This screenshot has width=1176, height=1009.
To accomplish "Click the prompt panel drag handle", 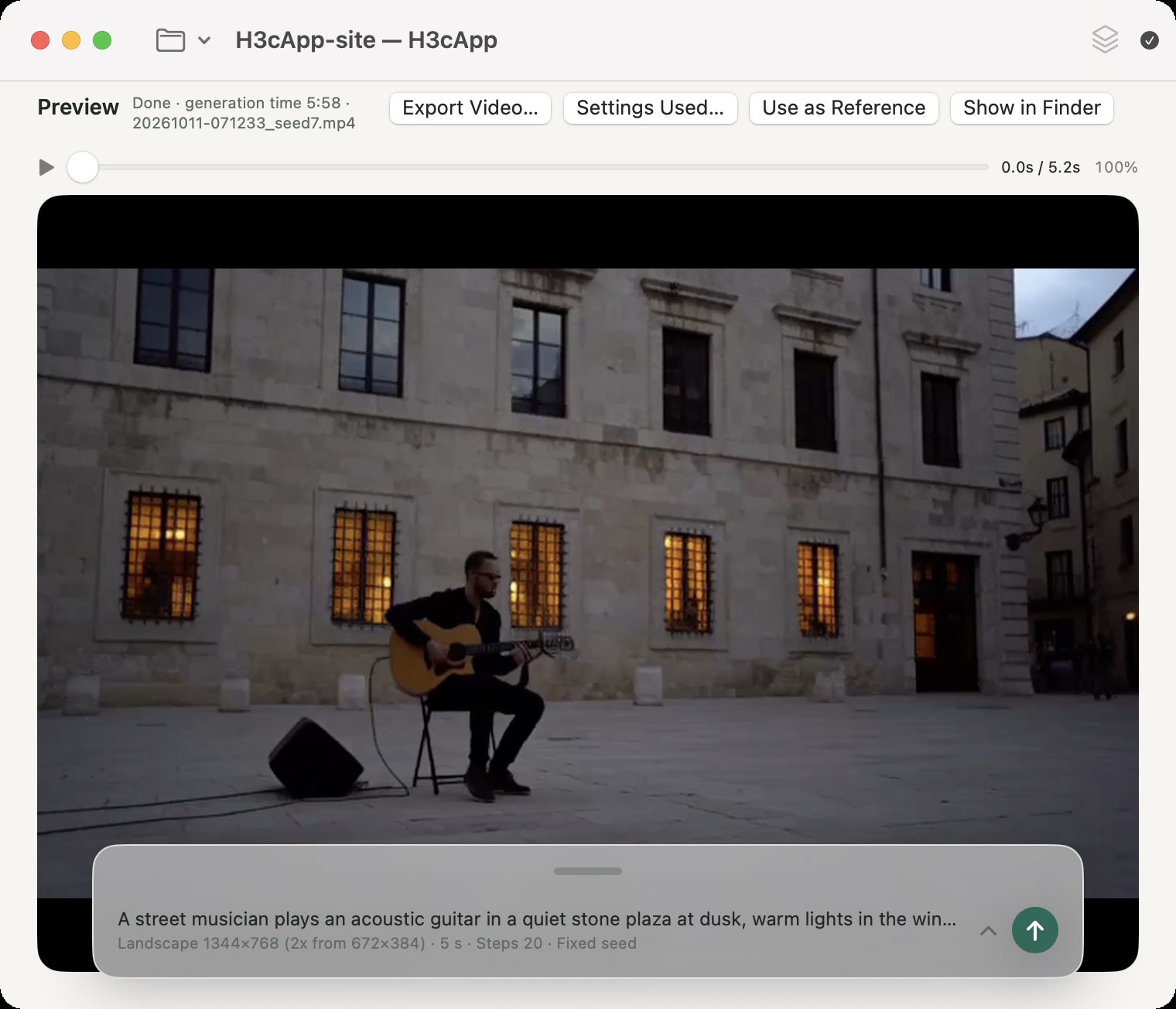I will [588, 871].
